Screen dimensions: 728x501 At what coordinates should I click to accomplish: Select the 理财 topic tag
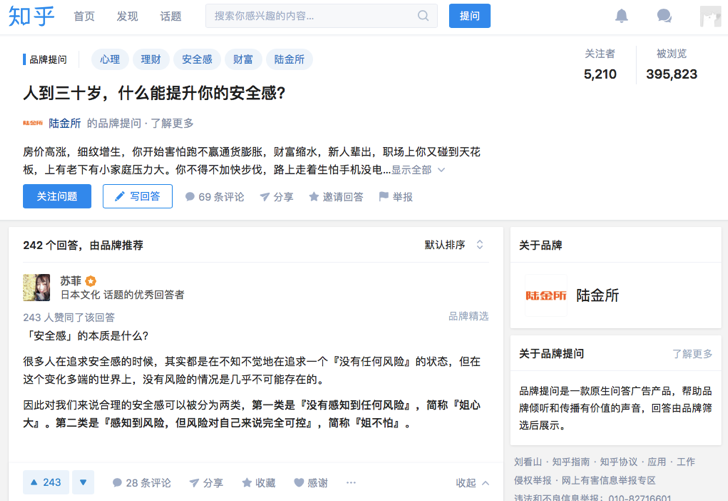(x=151, y=59)
